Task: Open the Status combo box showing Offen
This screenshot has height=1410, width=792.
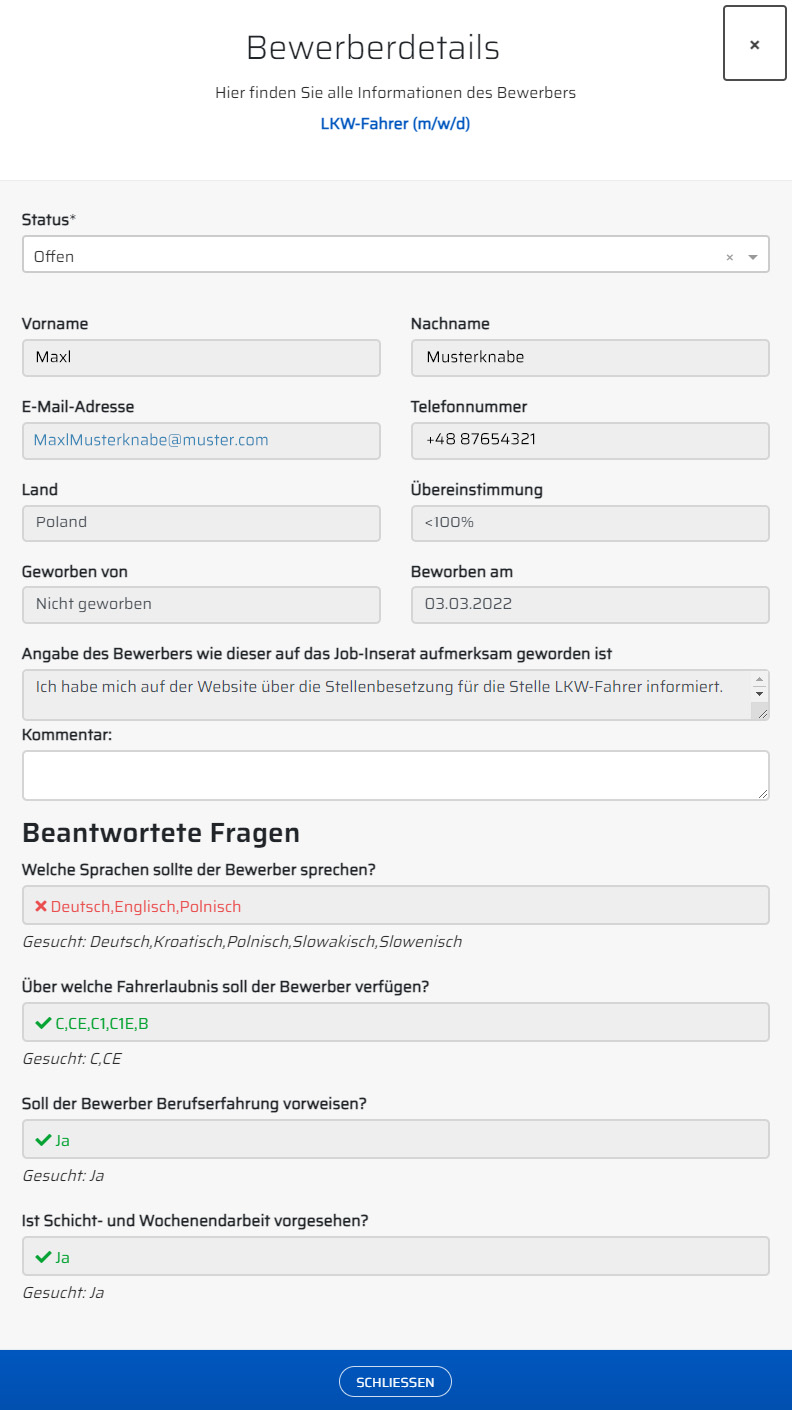Action: [x=370, y=256]
